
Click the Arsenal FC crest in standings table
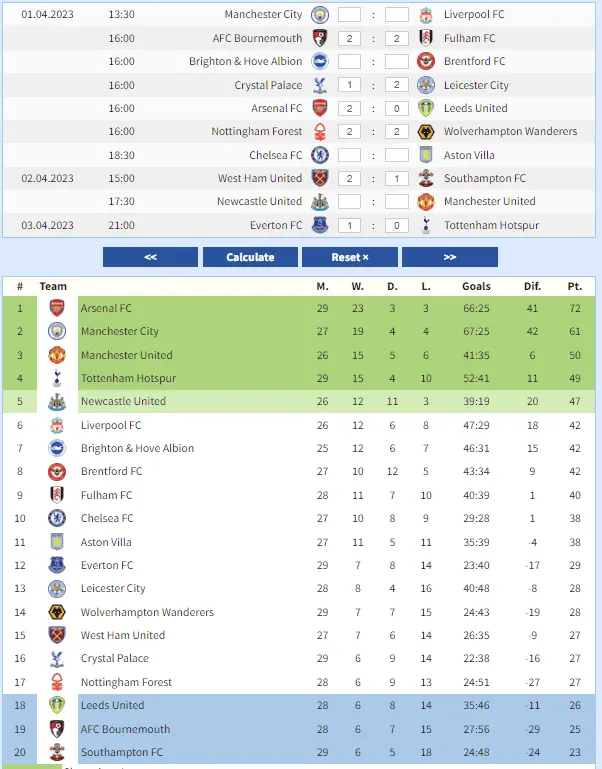[x=57, y=308]
